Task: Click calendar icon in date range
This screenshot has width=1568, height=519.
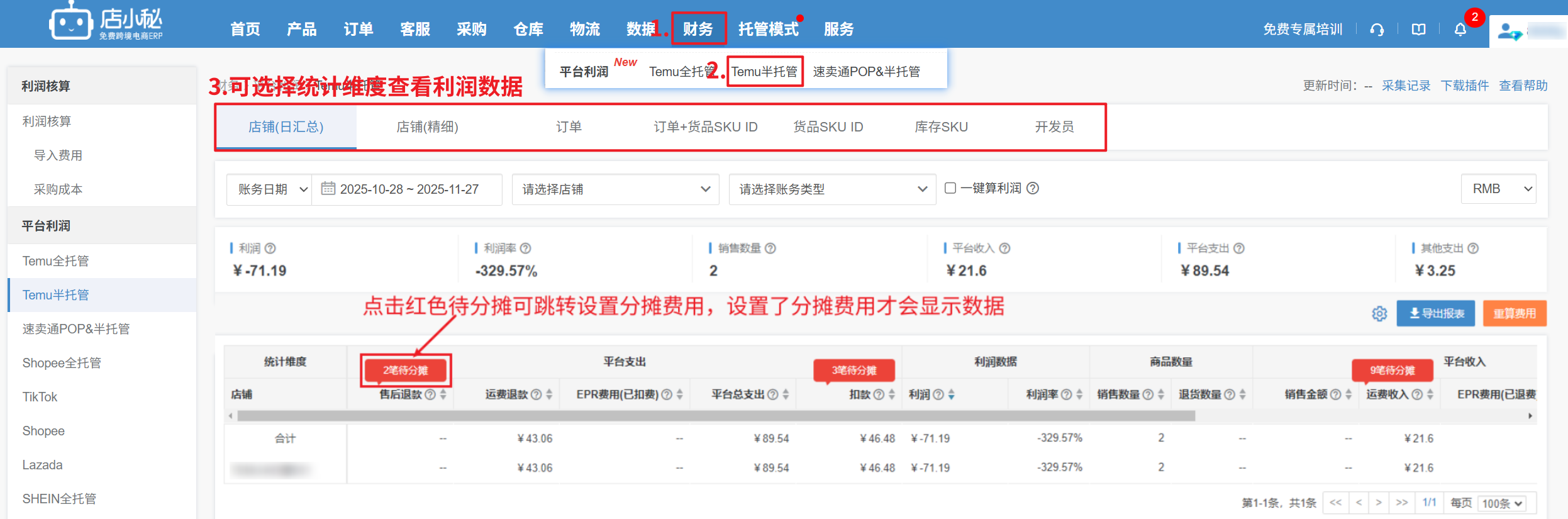Action: pyautogui.click(x=328, y=188)
